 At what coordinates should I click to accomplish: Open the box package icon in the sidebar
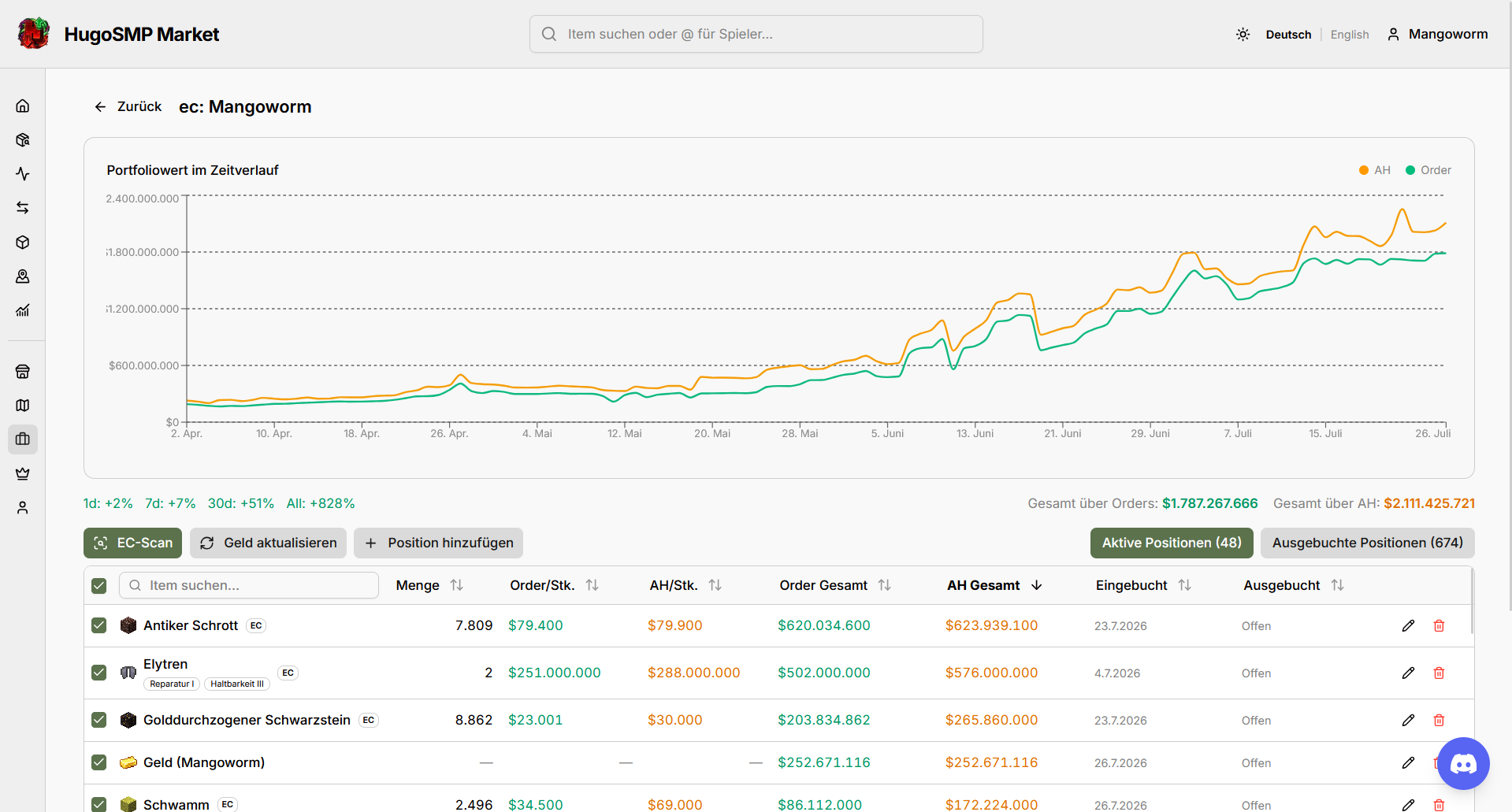tap(23, 243)
